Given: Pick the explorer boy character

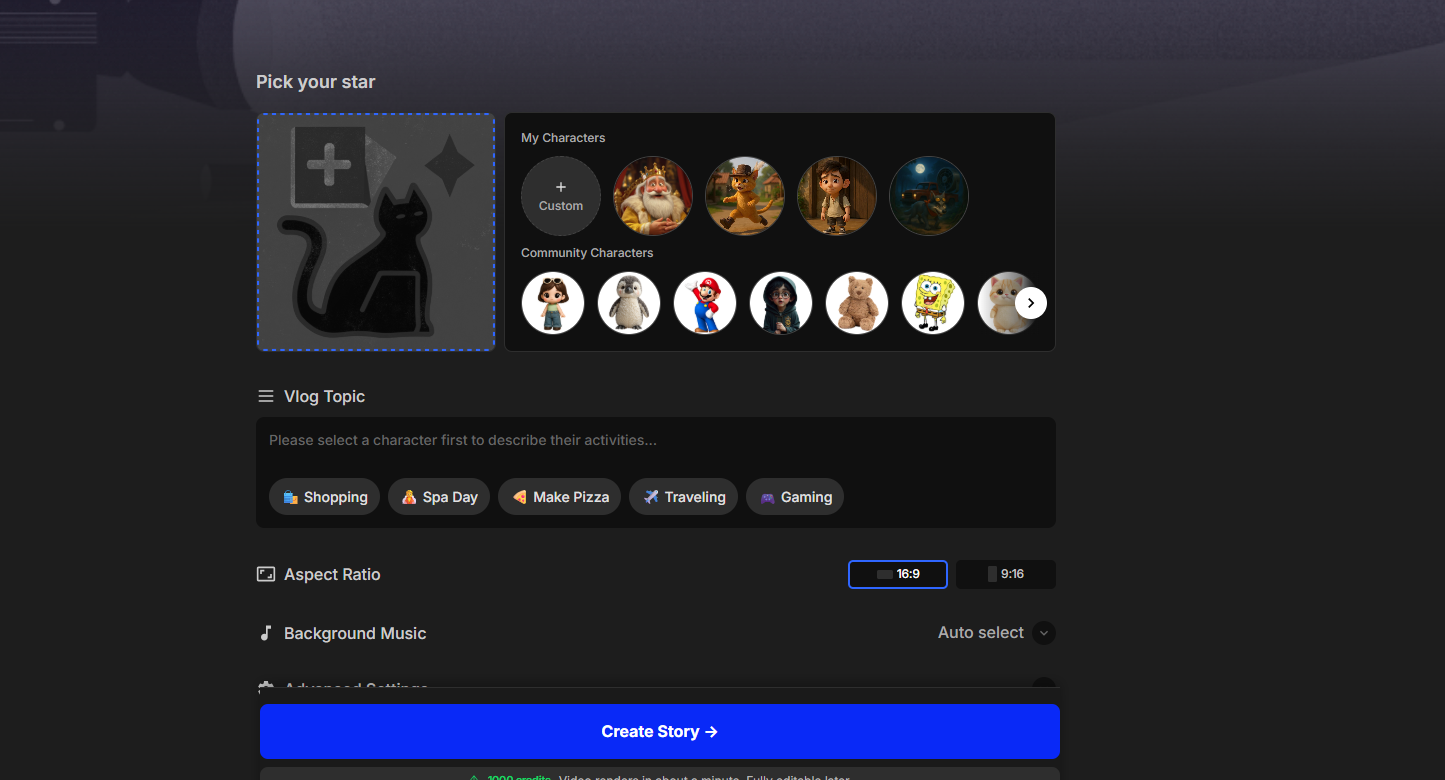Looking at the screenshot, I should (x=837, y=196).
